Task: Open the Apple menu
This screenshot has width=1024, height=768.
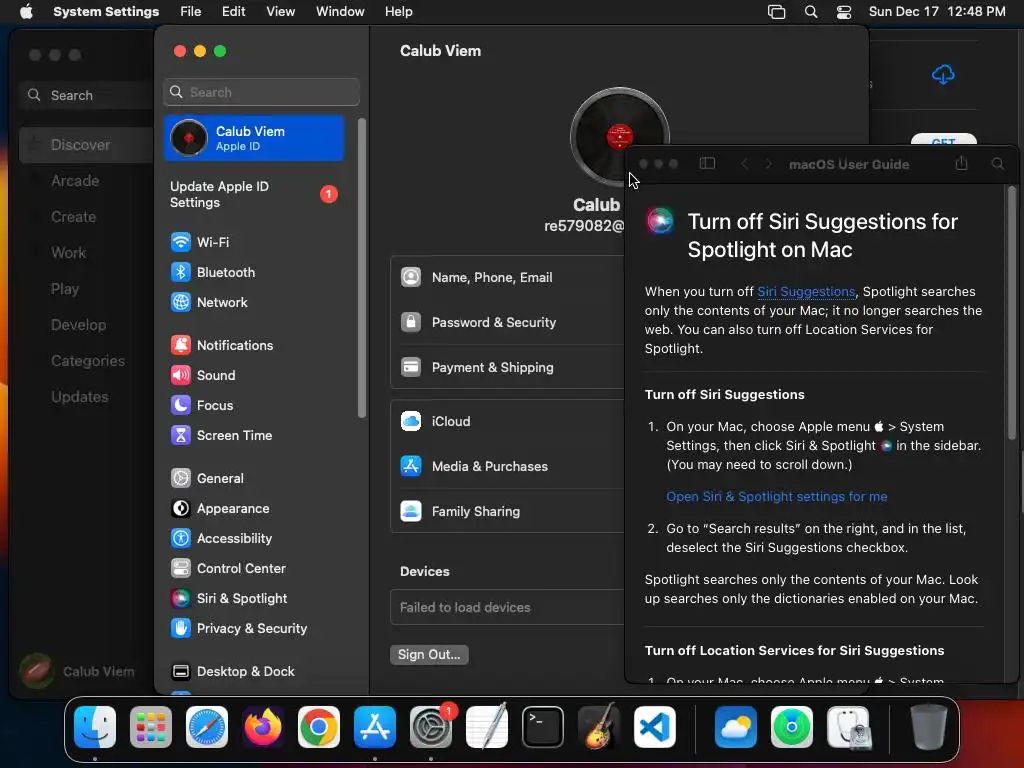Action: (26, 12)
